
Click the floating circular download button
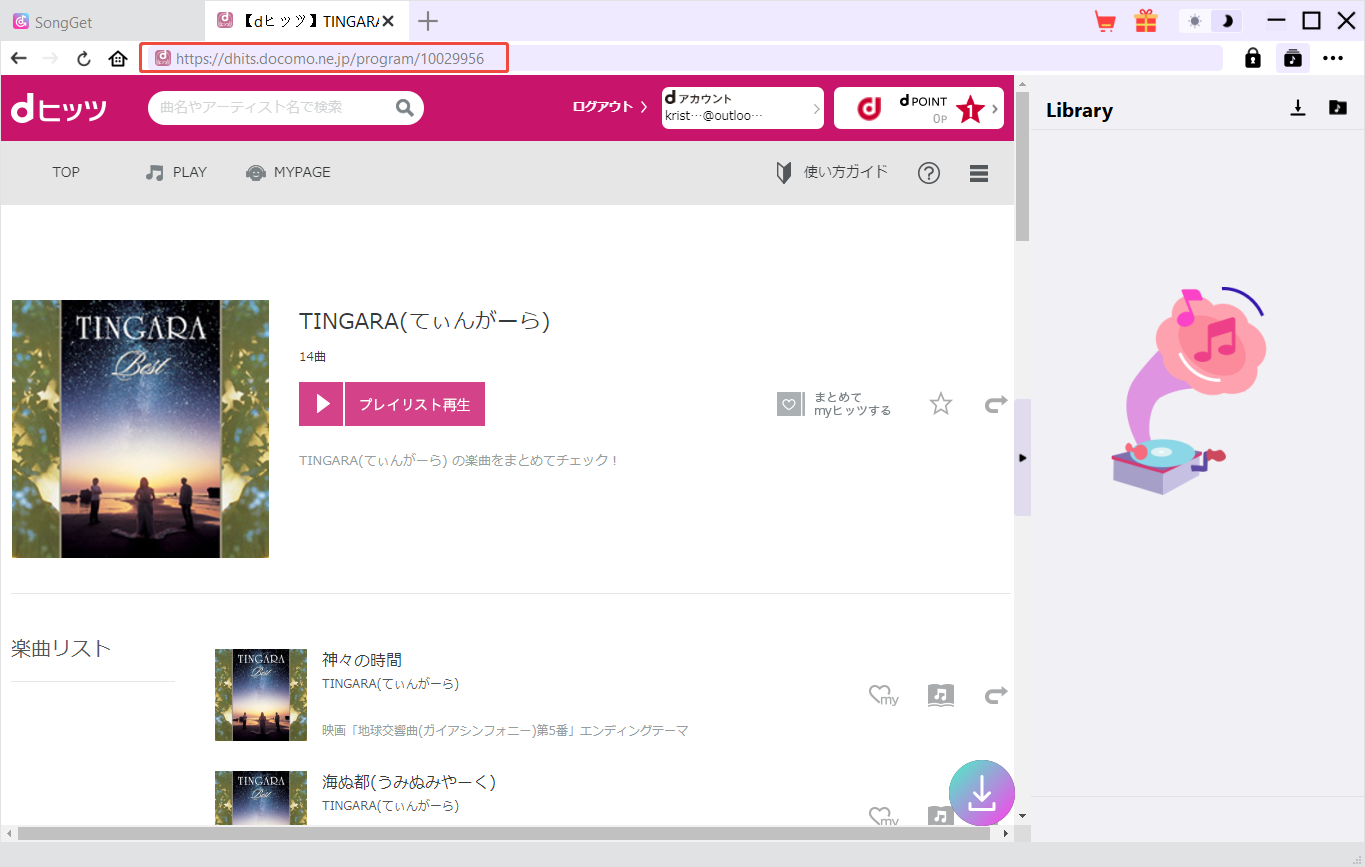(981, 792)
